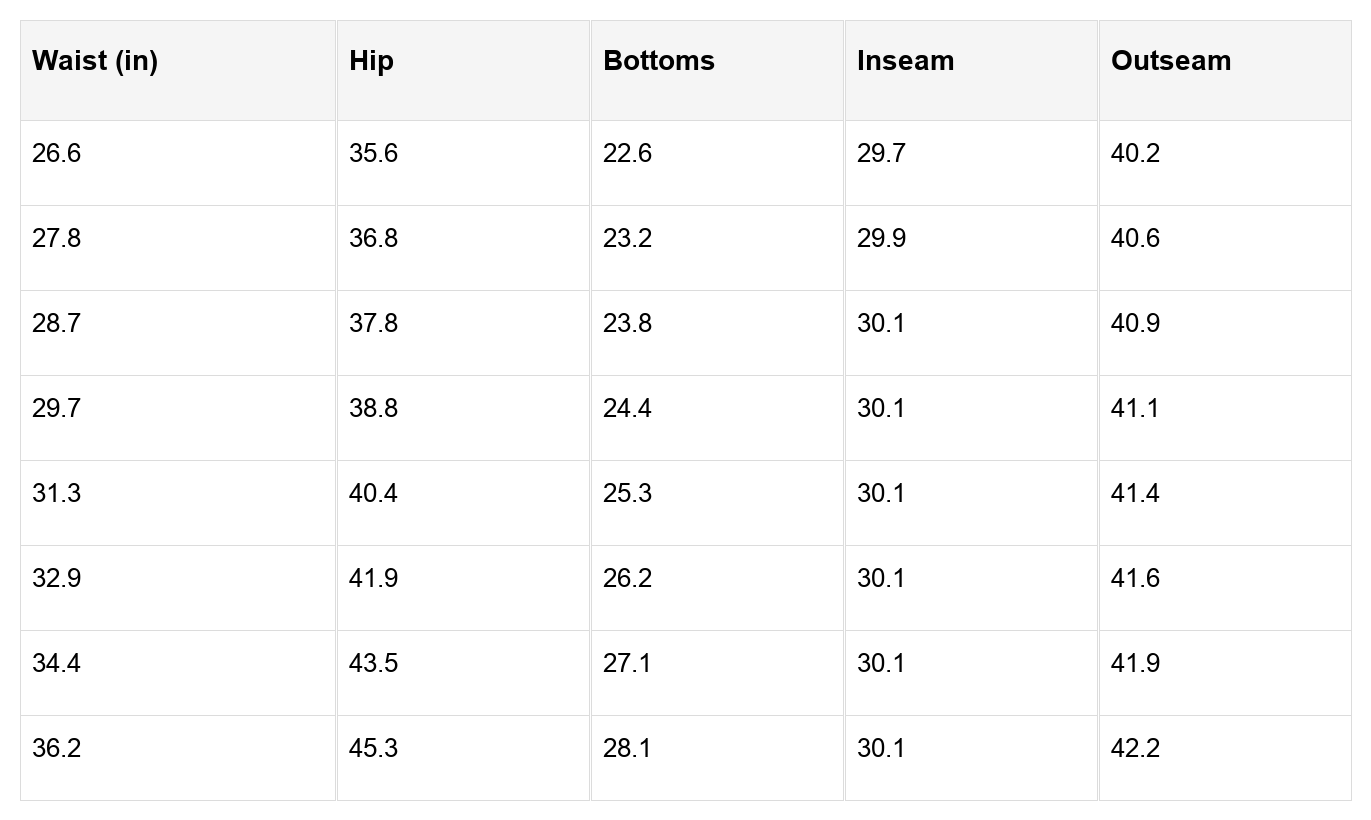Click the waist value 34.4

tap(57, 663)
